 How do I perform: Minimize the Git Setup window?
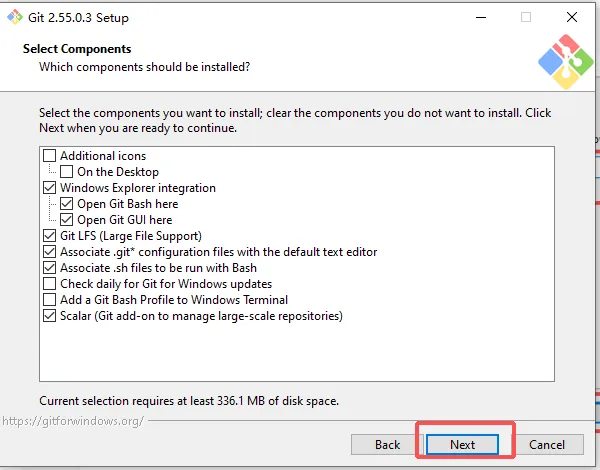point(481,17)
